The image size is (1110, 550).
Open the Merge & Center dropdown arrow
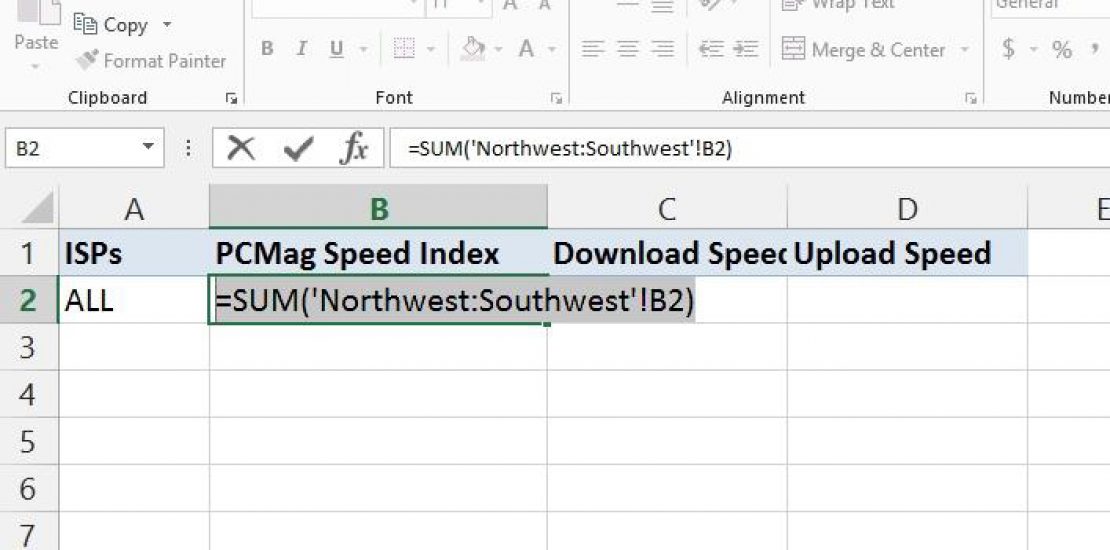point(965,50)
